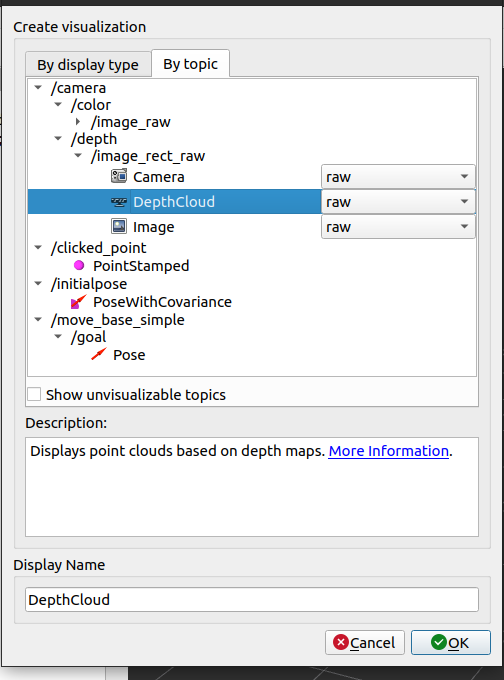Collapse the /depth tree node

[x=58, y=139]
